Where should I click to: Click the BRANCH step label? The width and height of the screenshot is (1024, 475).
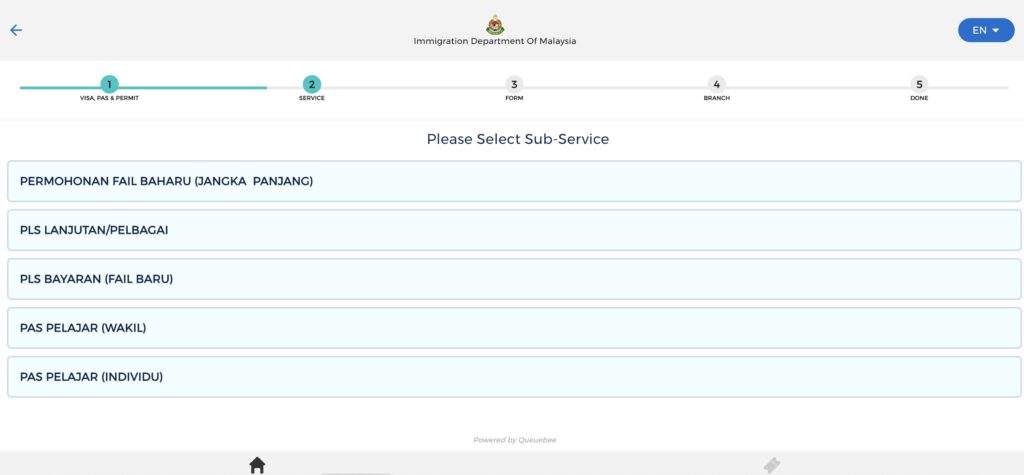[716, 98]
